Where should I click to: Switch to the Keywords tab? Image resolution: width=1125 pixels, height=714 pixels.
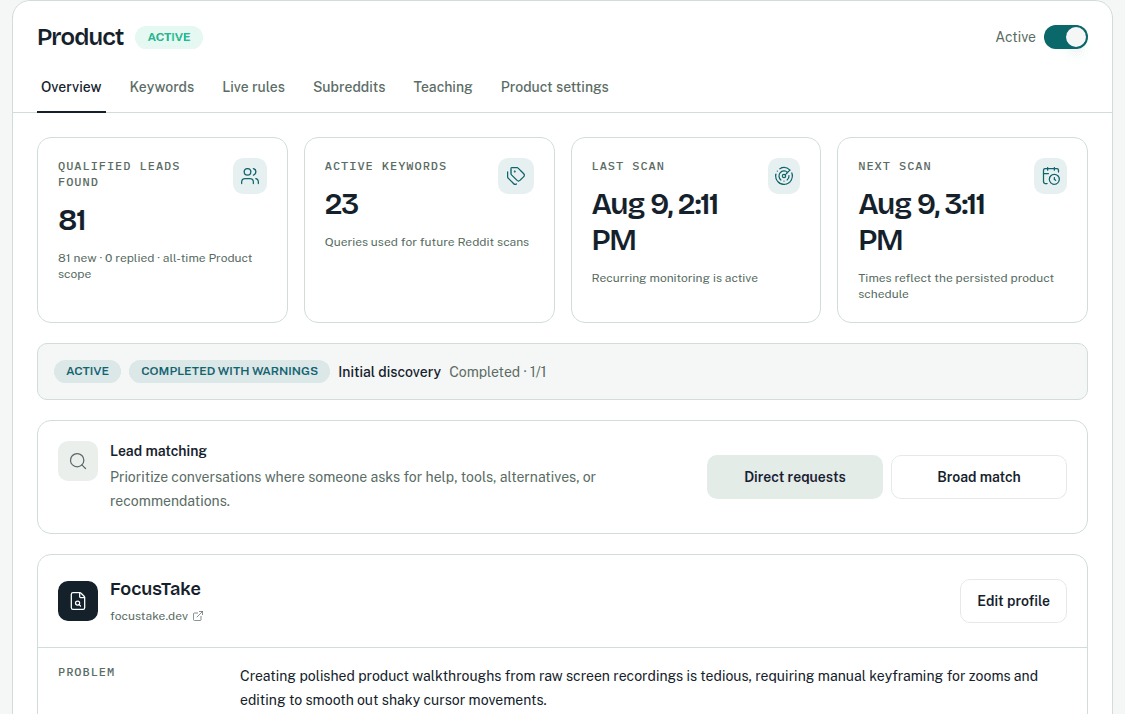(161, 87)
